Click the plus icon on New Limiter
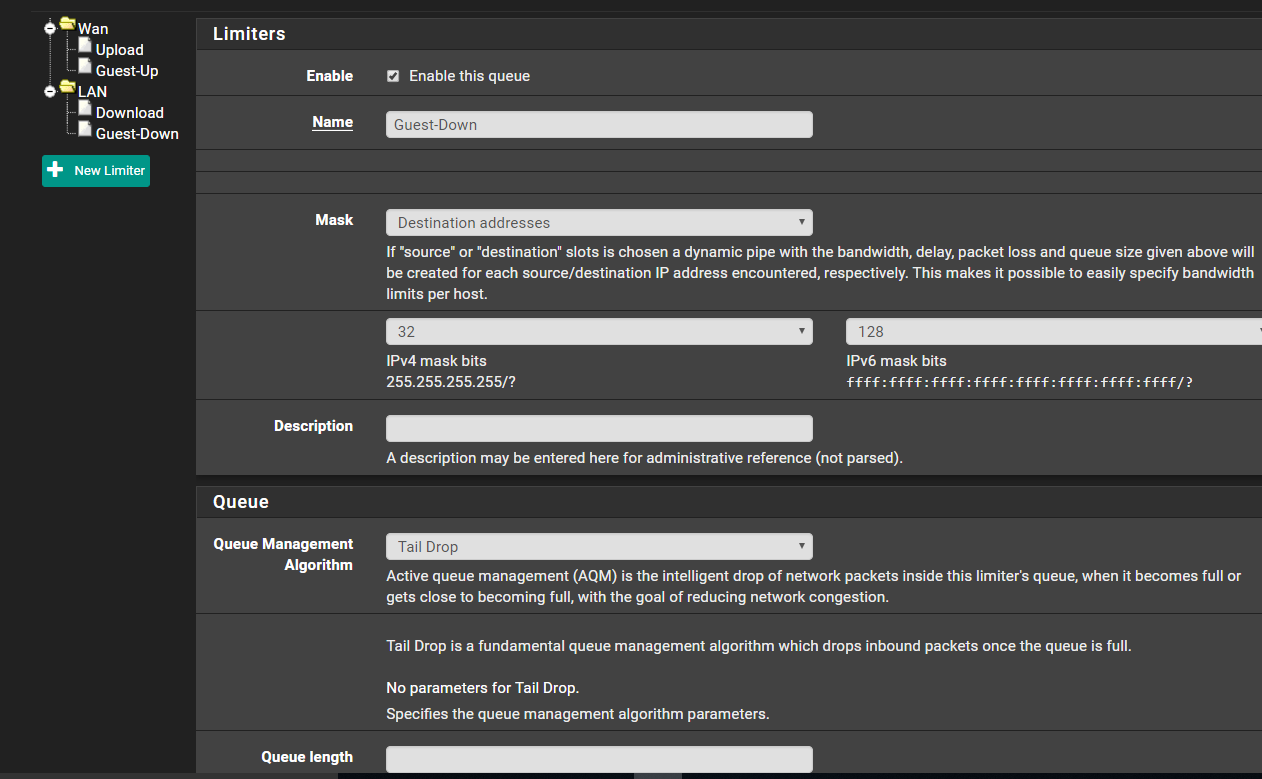Viewport: 1262px width, 779px height. click(56, 170)
